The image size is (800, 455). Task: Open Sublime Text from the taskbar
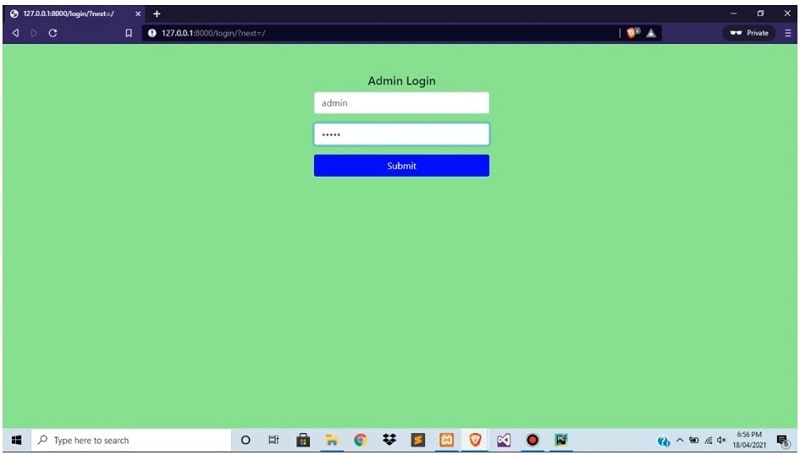(418, 440)
